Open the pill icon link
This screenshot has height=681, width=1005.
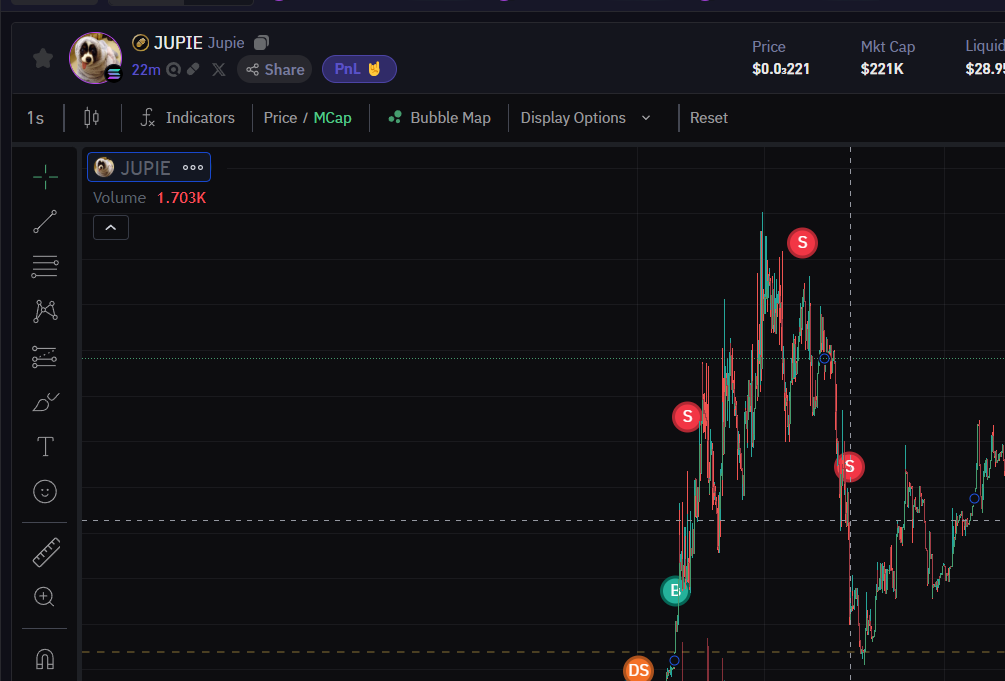(193, 69)
